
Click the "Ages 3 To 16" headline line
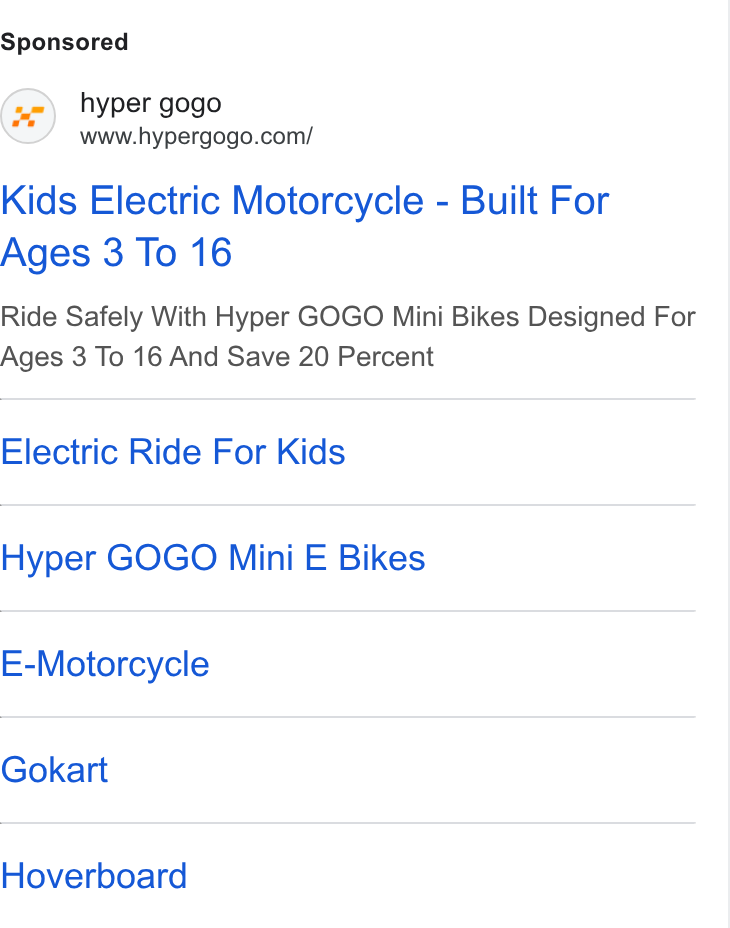pyautogui.click(x=116, y=253)
